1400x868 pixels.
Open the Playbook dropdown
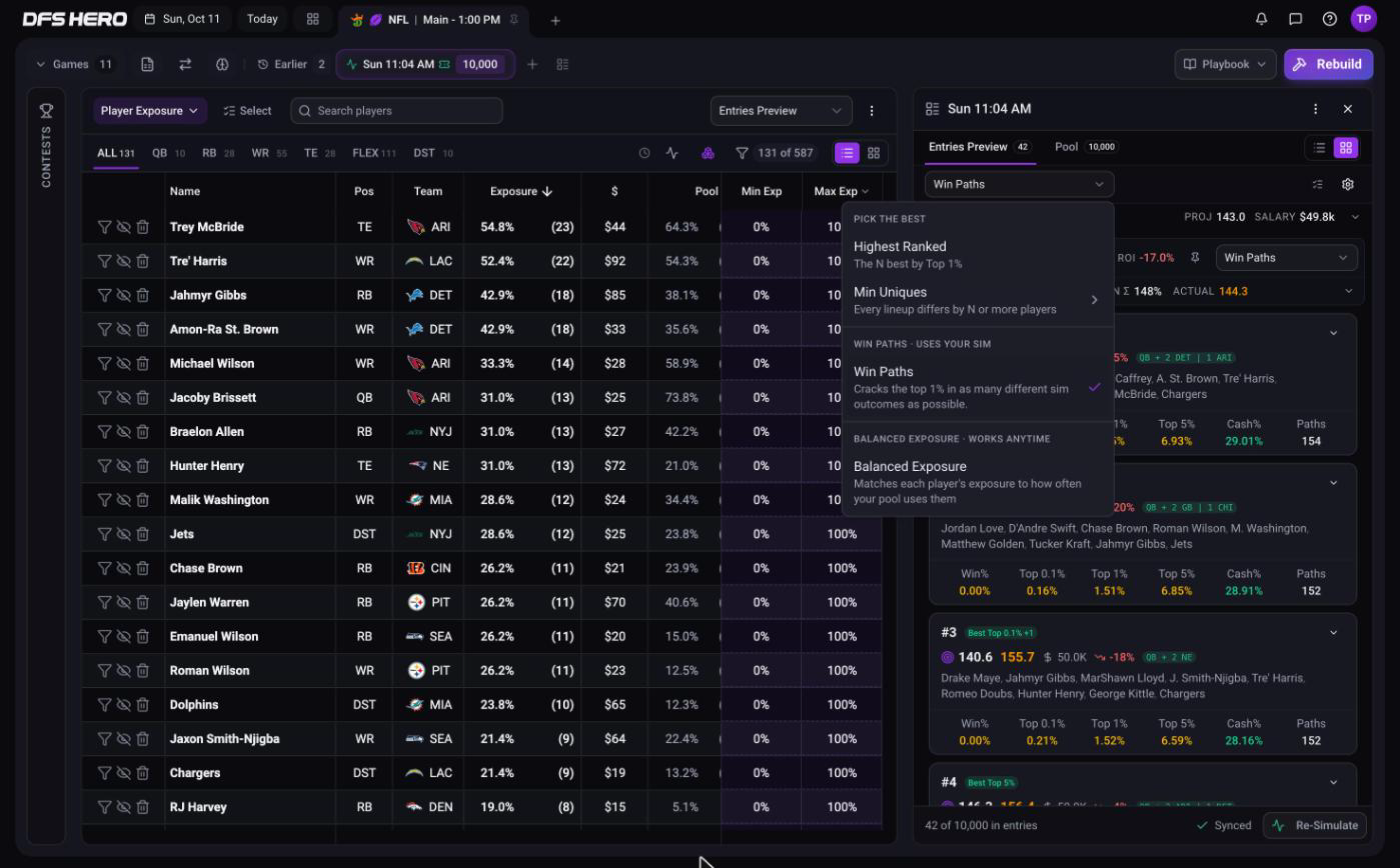1226,64
